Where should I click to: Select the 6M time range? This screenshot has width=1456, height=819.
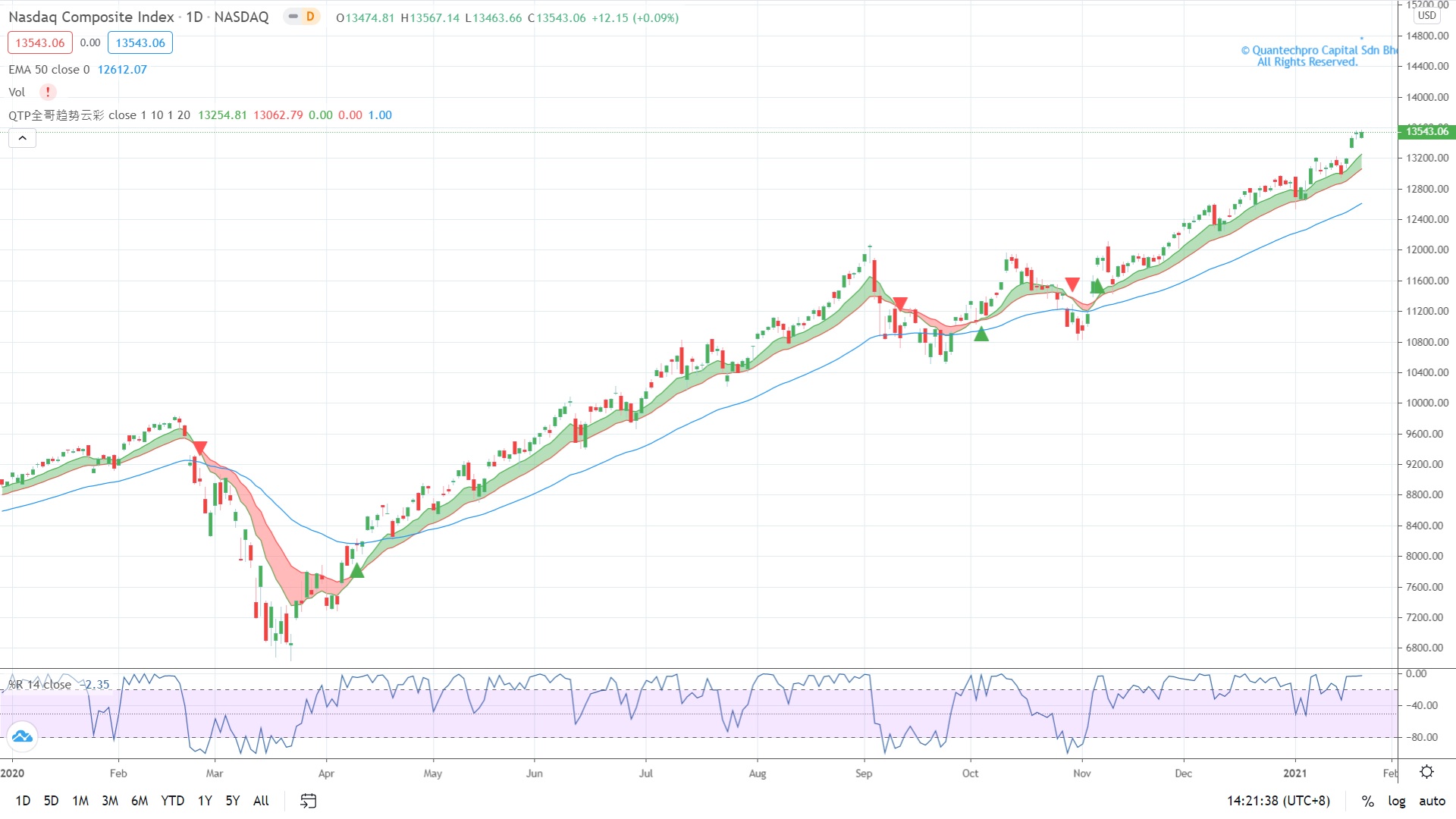[140, 801]
